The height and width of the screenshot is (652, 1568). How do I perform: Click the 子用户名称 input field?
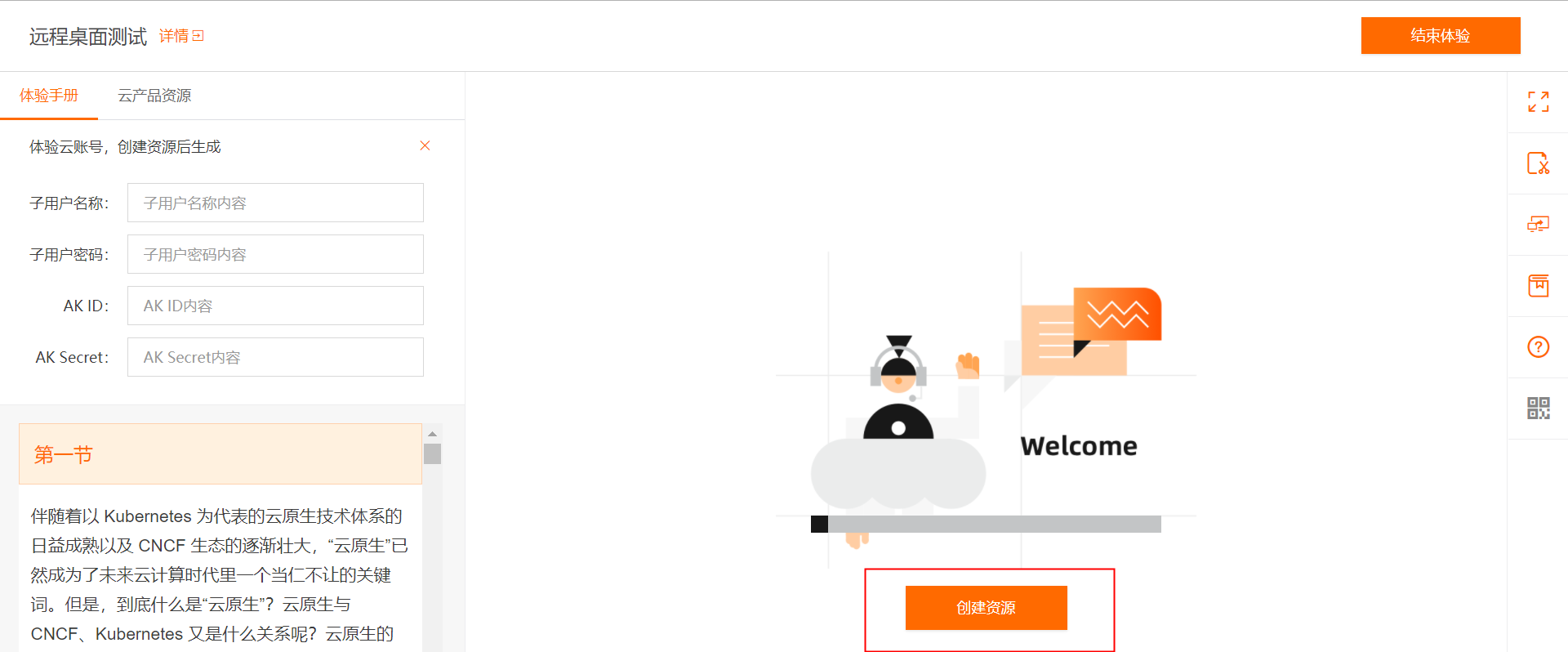(275, 203)
